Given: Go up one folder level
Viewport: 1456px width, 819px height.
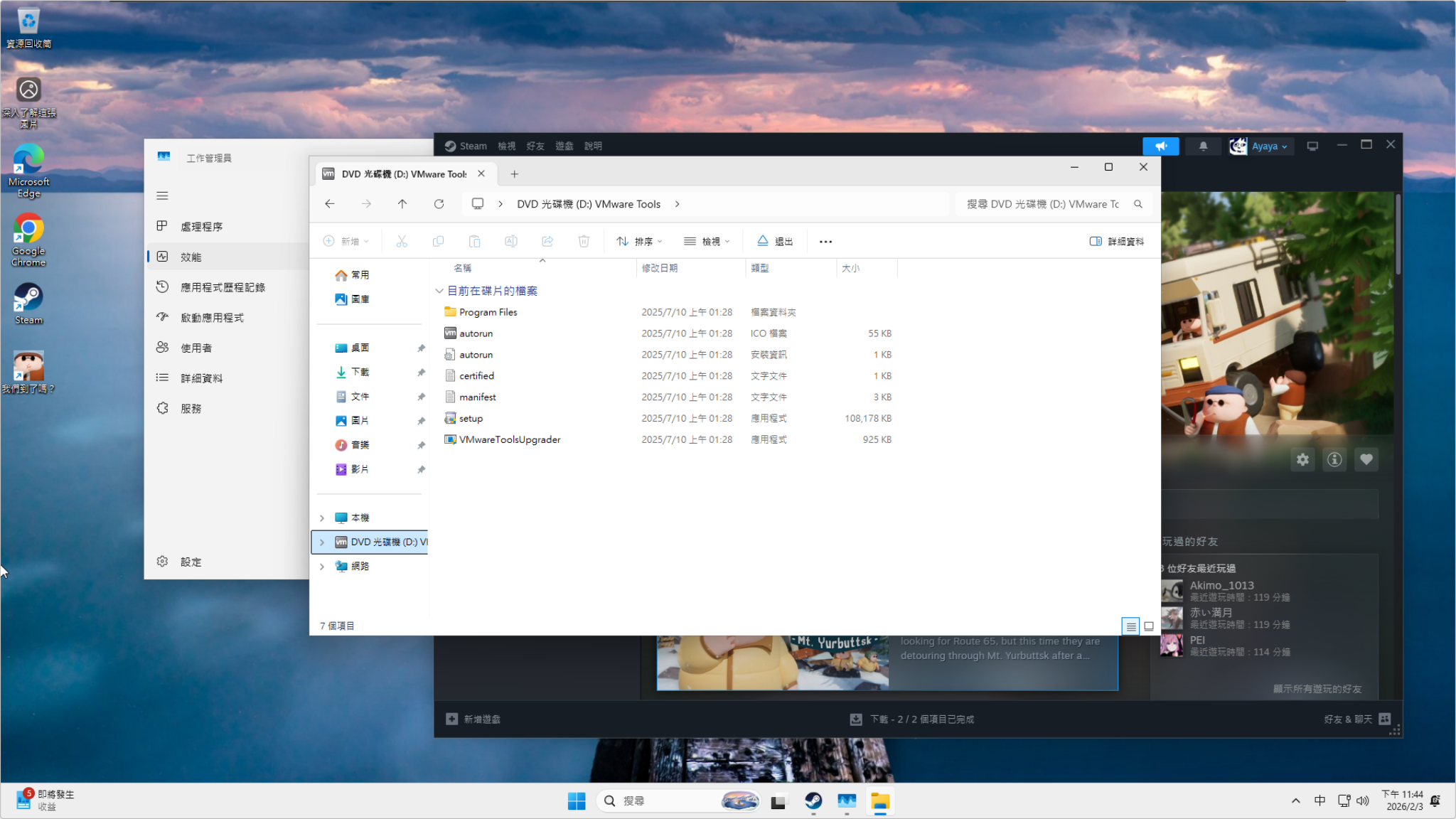Looking at the screenshot, I should [x=402, y=204].
